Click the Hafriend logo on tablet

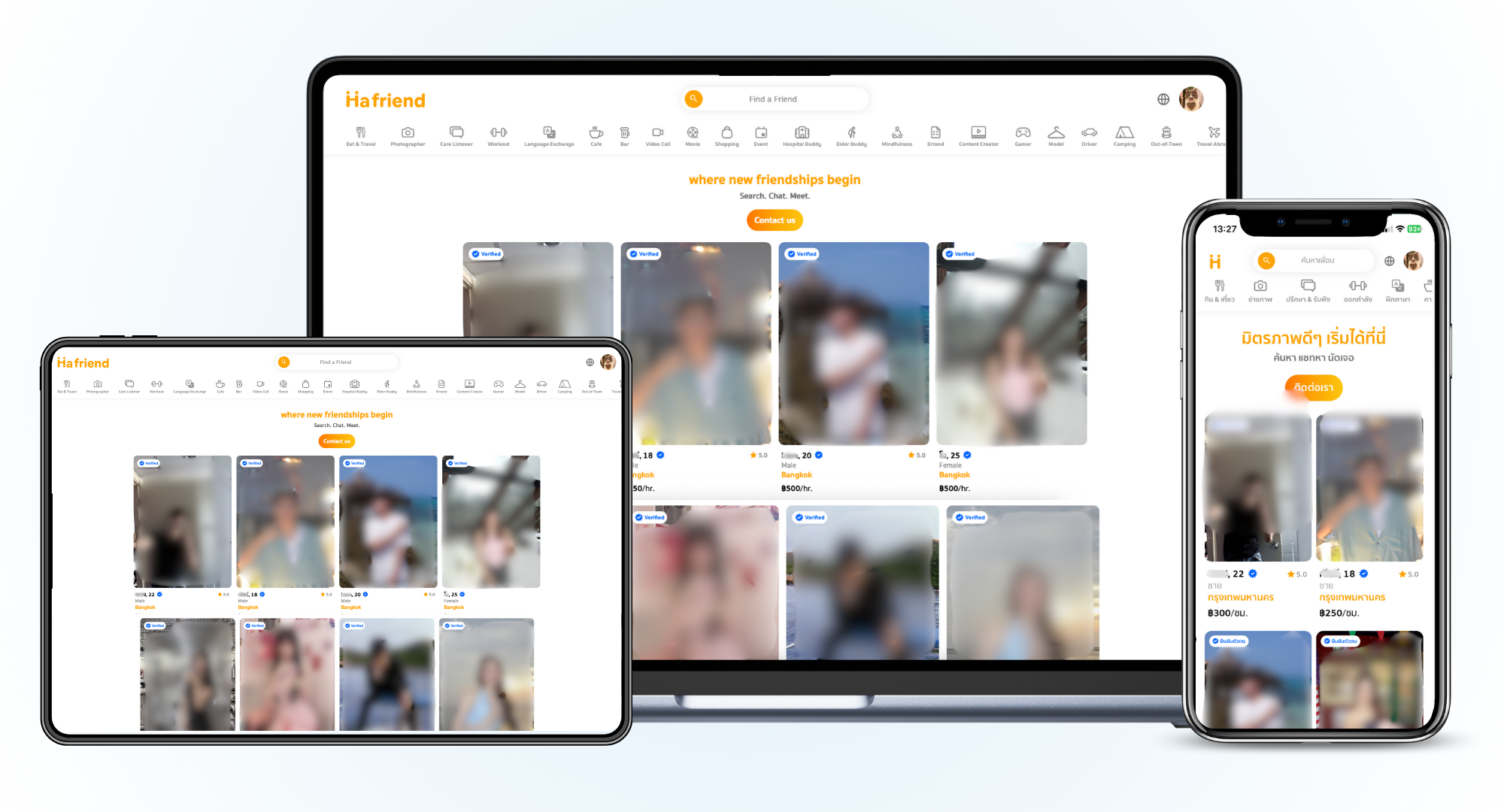(83, 363)
